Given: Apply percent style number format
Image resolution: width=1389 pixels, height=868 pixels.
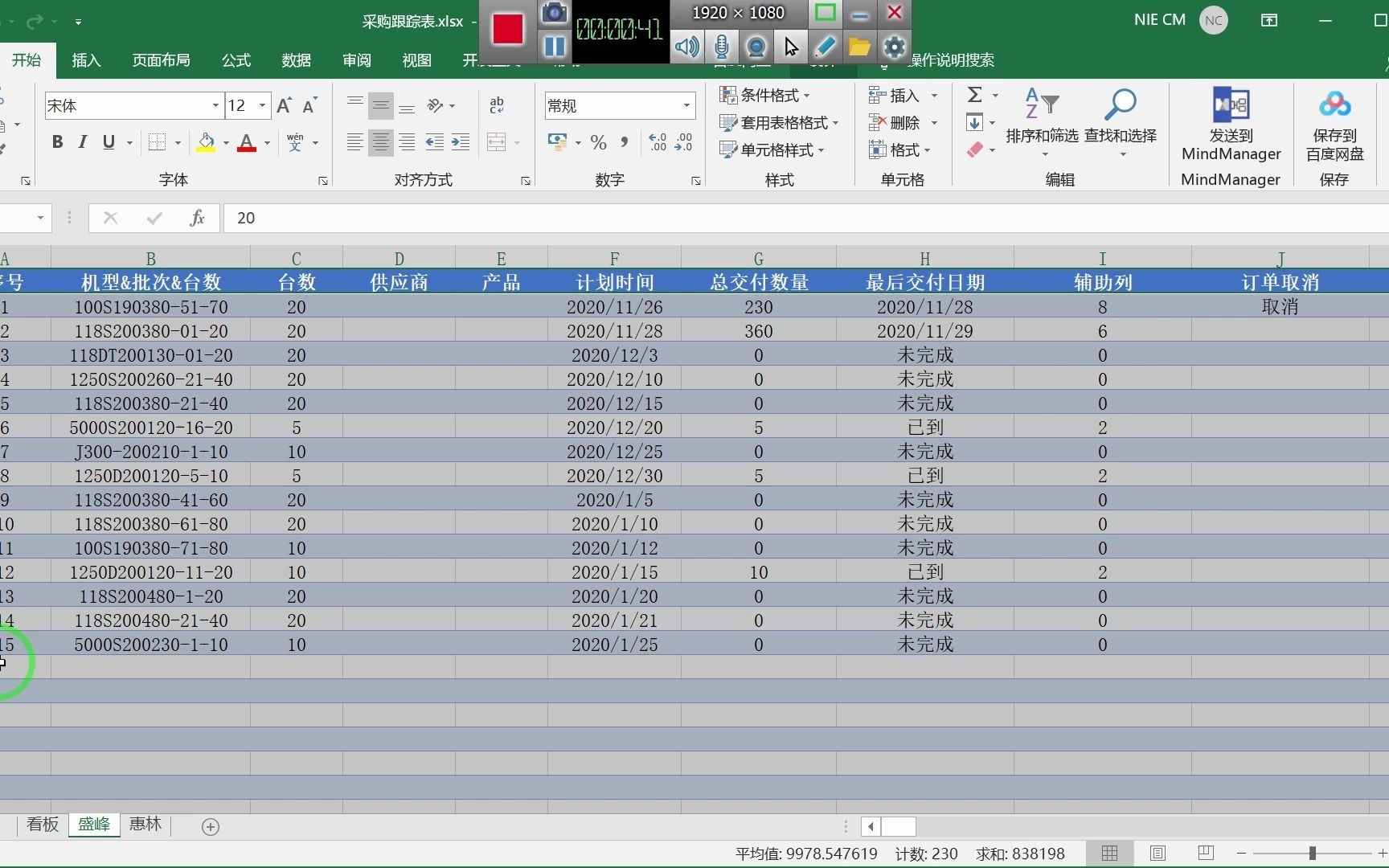Looking at the screenshot, I should pyautogui.click(x=599, y=142).
